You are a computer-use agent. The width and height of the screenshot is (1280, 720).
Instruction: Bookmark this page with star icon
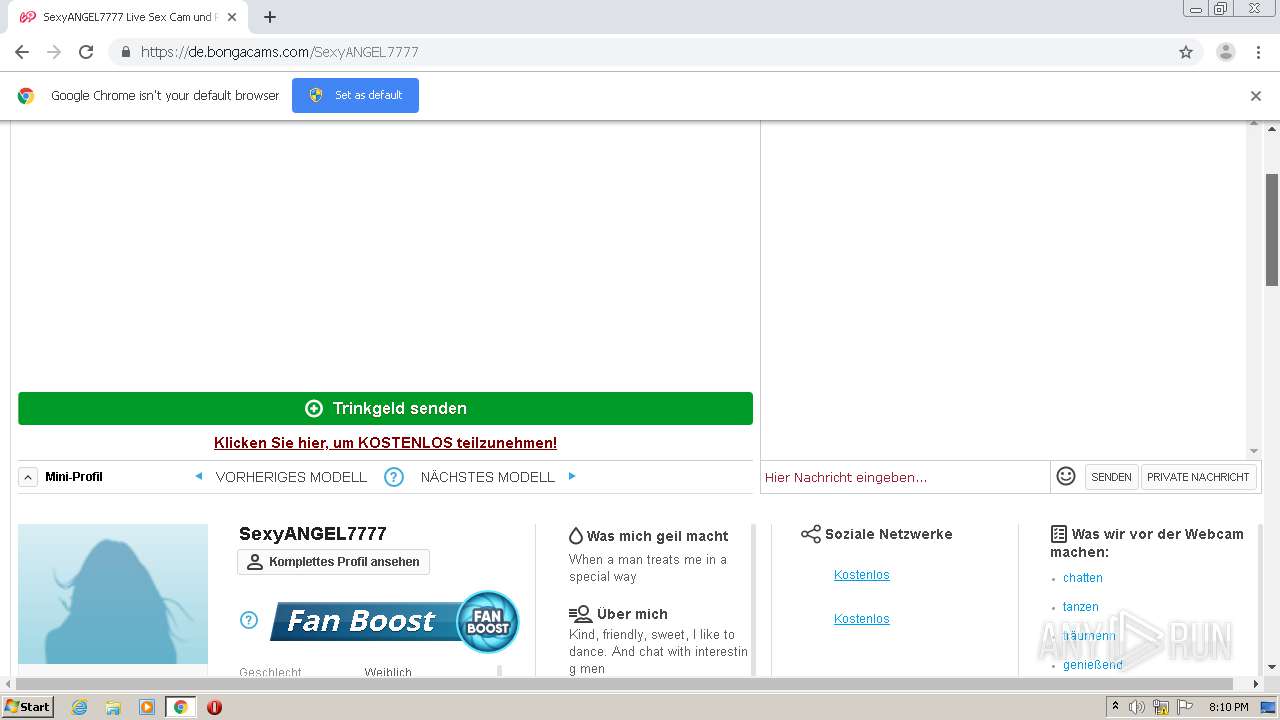click(1186, 52)
